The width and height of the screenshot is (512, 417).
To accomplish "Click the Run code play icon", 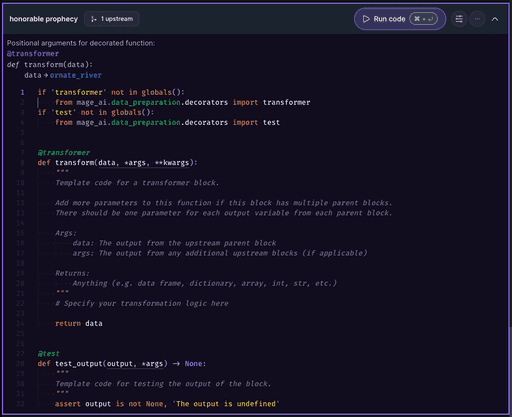I will click(x=366, y=19).
